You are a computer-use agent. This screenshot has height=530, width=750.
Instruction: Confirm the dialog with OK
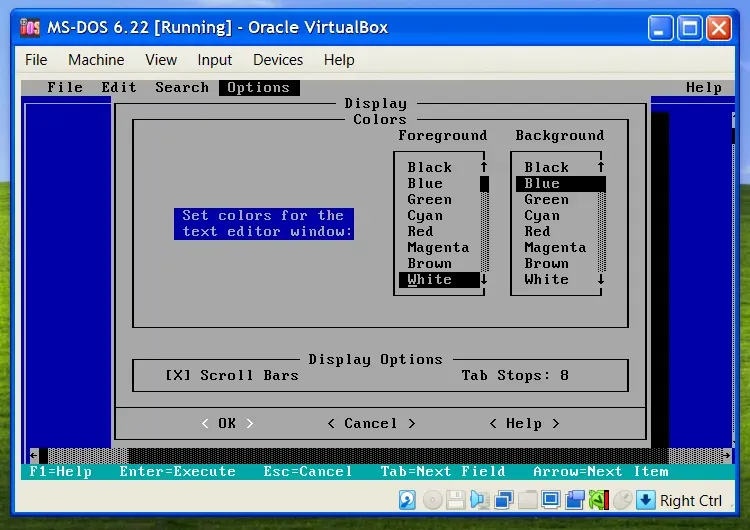pos(227,423)
